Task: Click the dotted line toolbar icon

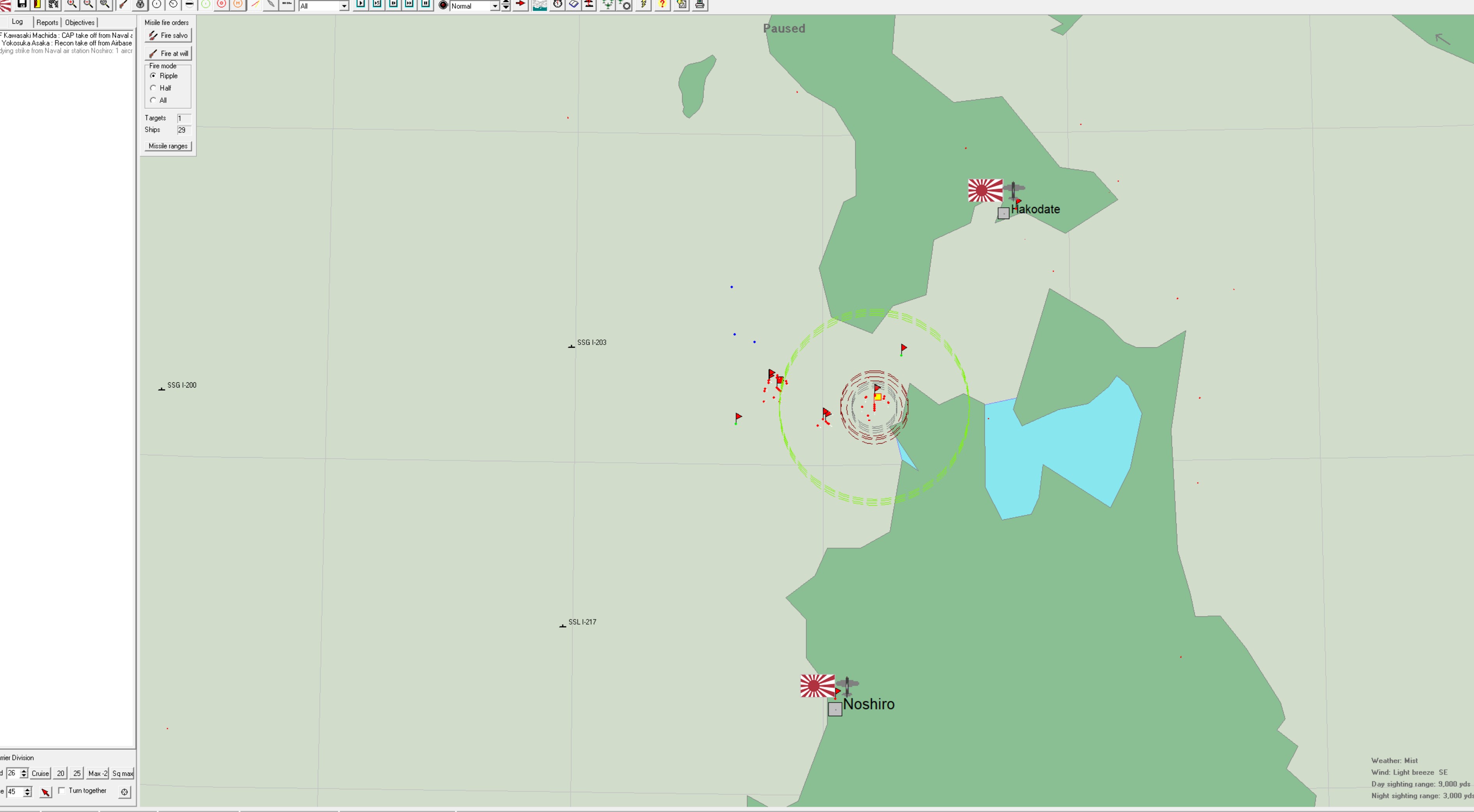Action: pos(287,5)
